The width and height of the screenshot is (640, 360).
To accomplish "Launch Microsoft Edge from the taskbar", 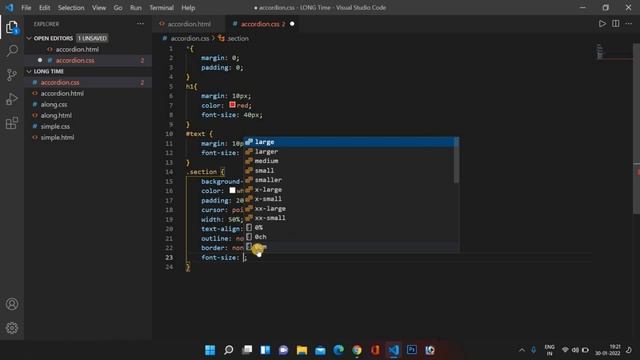I will tap(339, 350).
